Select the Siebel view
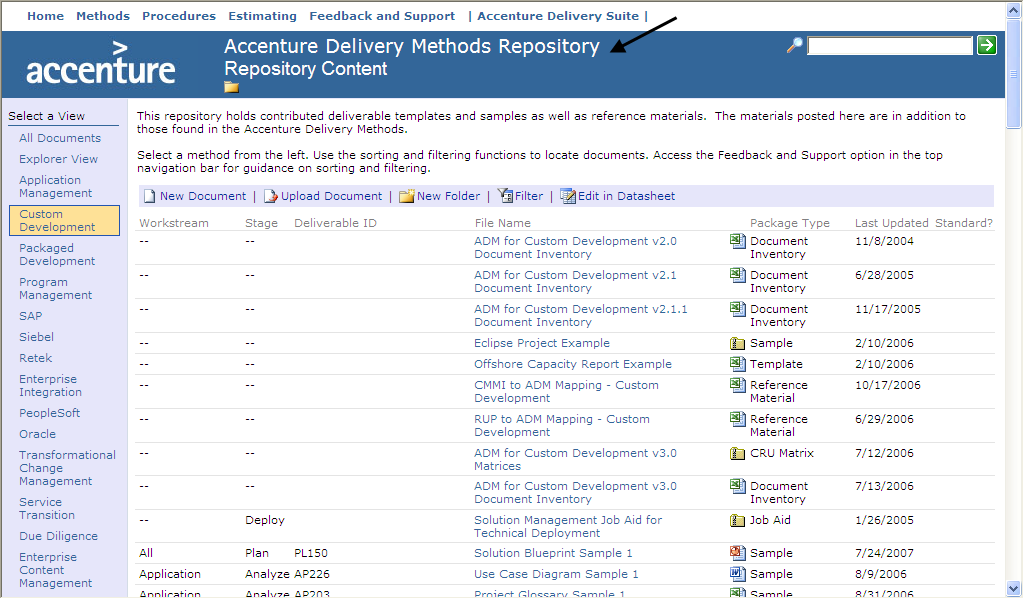Screen dimensions: 1024x599 click(37, 337)
